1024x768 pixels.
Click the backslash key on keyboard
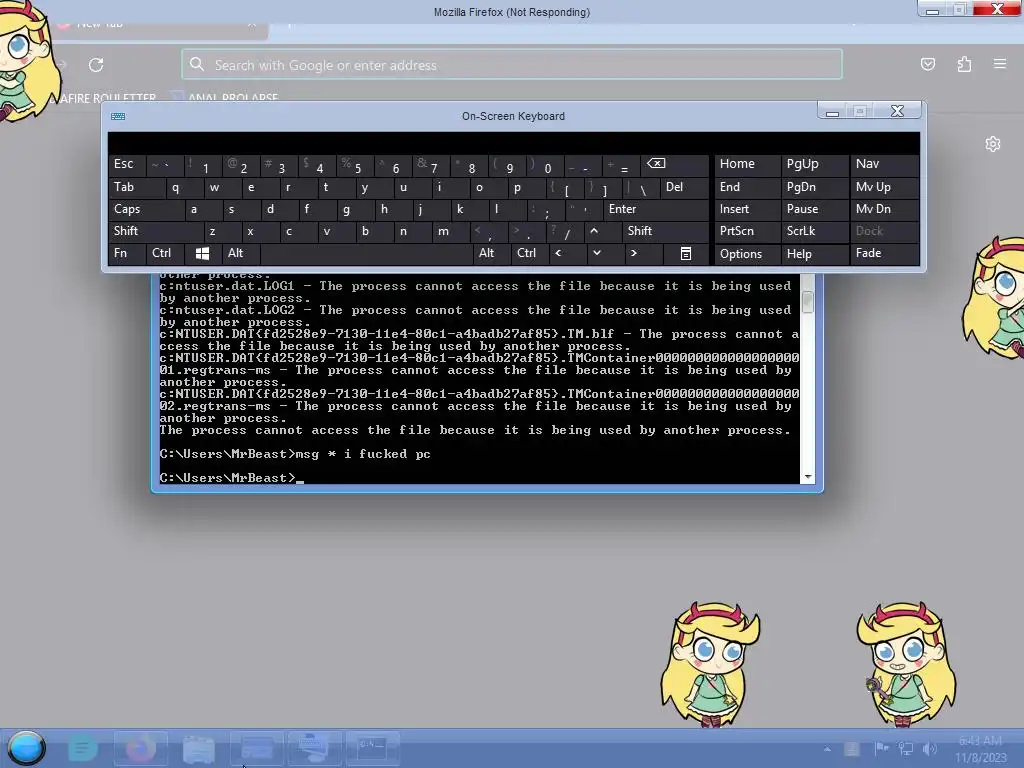(642, 187)
